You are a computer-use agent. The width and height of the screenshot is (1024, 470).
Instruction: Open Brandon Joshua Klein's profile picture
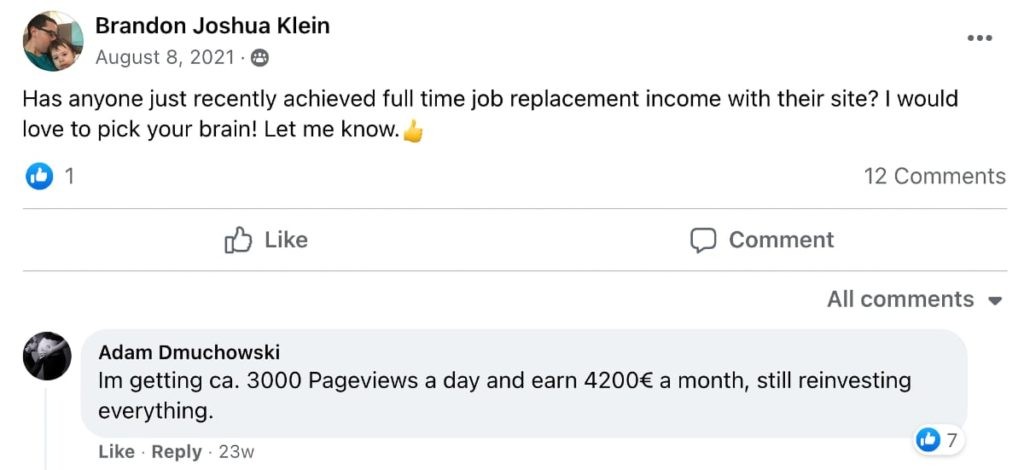pos(53,42)
